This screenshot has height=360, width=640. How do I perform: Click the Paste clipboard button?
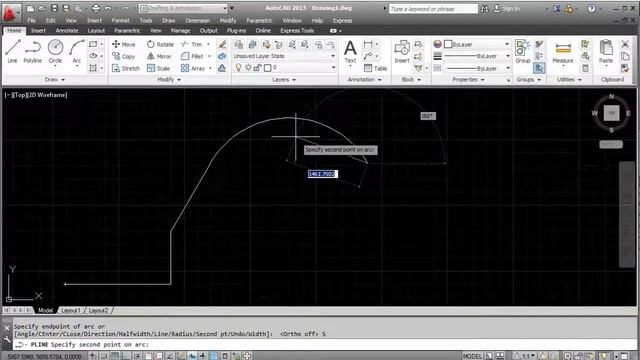click(x=606, y=51)
